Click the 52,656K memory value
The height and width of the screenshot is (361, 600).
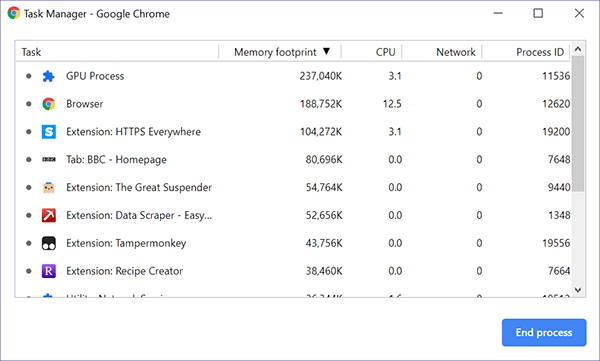pos(324,216)
